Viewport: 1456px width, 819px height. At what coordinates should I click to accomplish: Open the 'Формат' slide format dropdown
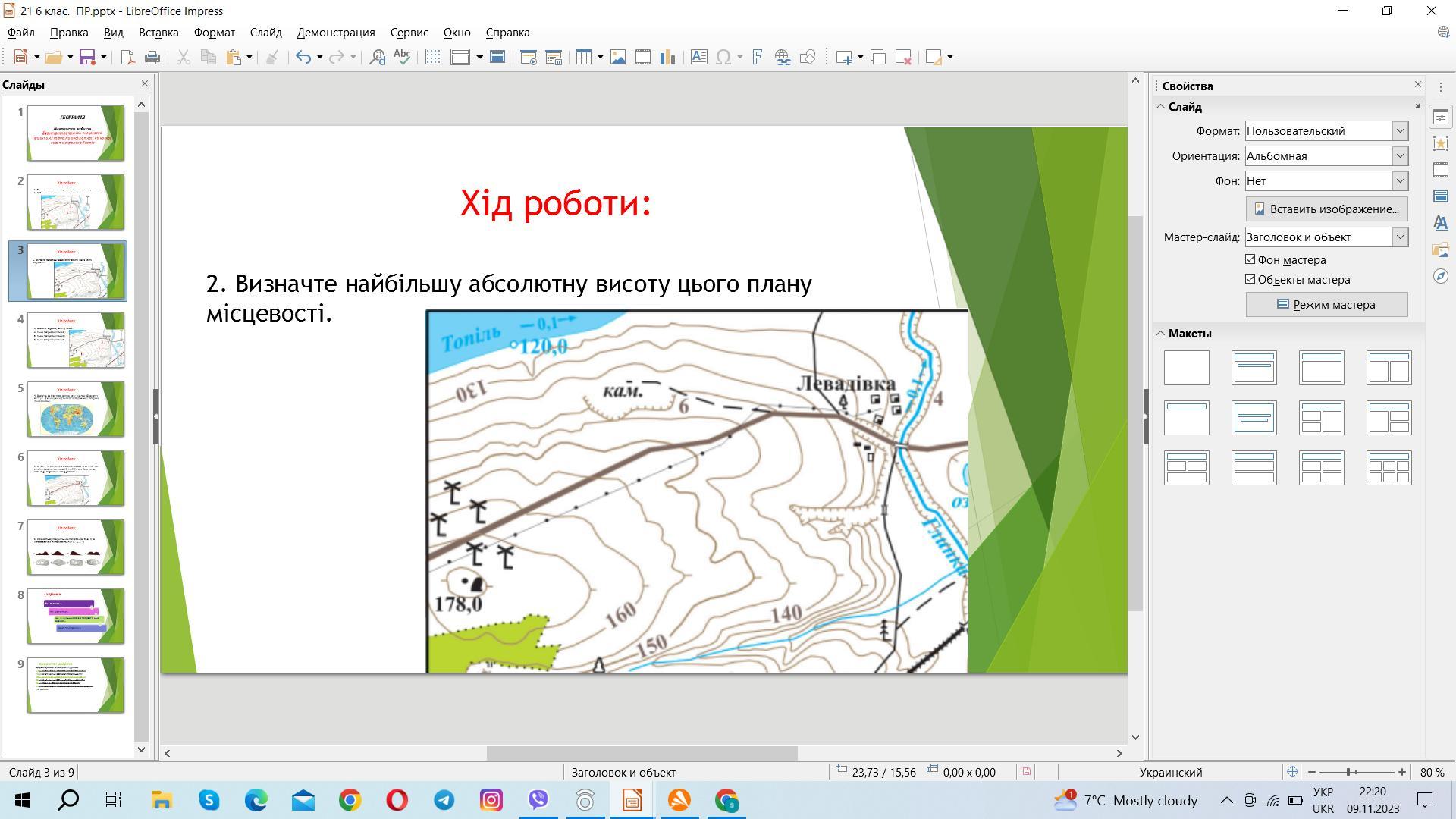pos(1400,131)
